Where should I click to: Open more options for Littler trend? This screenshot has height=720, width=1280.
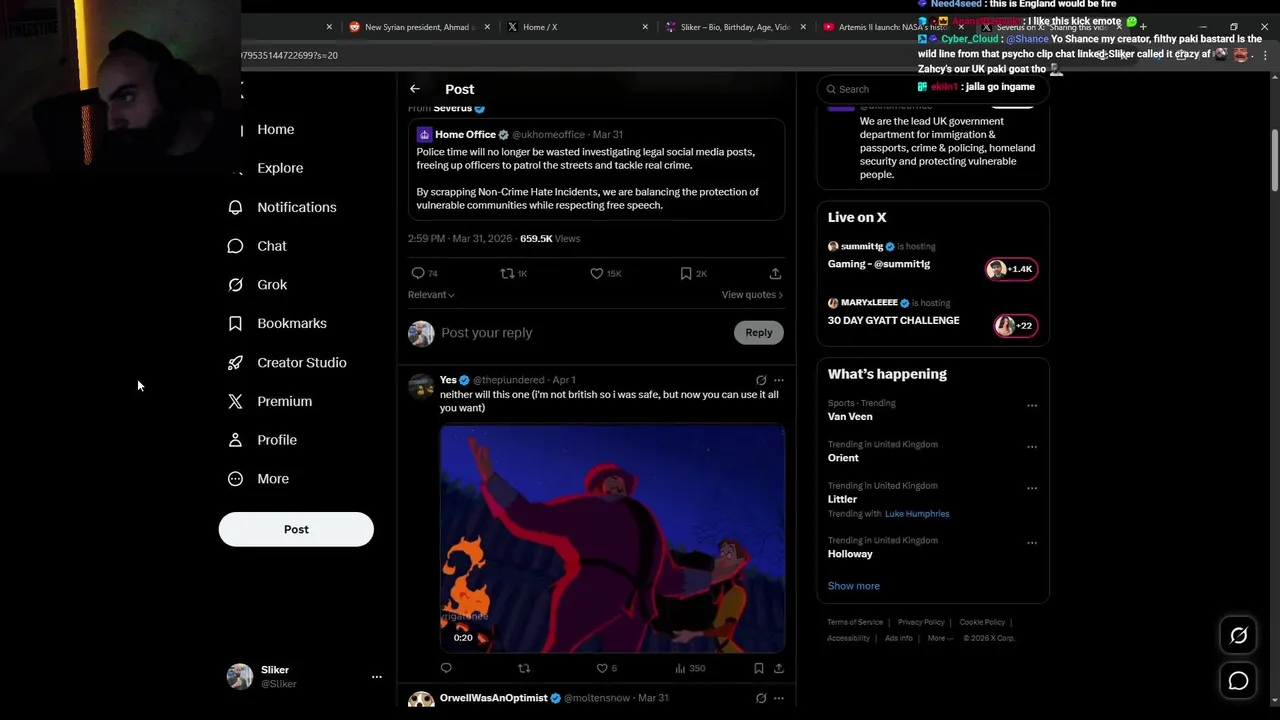[1032, 489]
